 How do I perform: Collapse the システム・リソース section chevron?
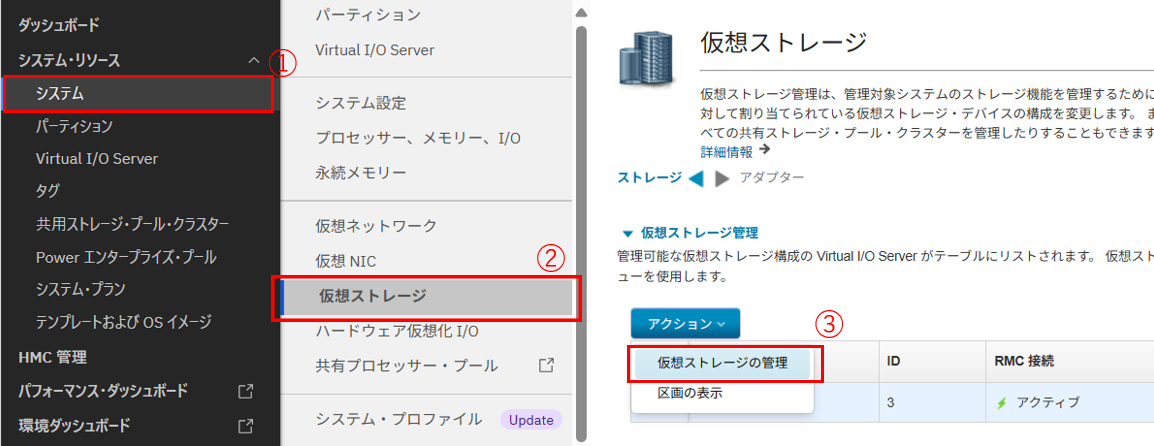(254, 60)
